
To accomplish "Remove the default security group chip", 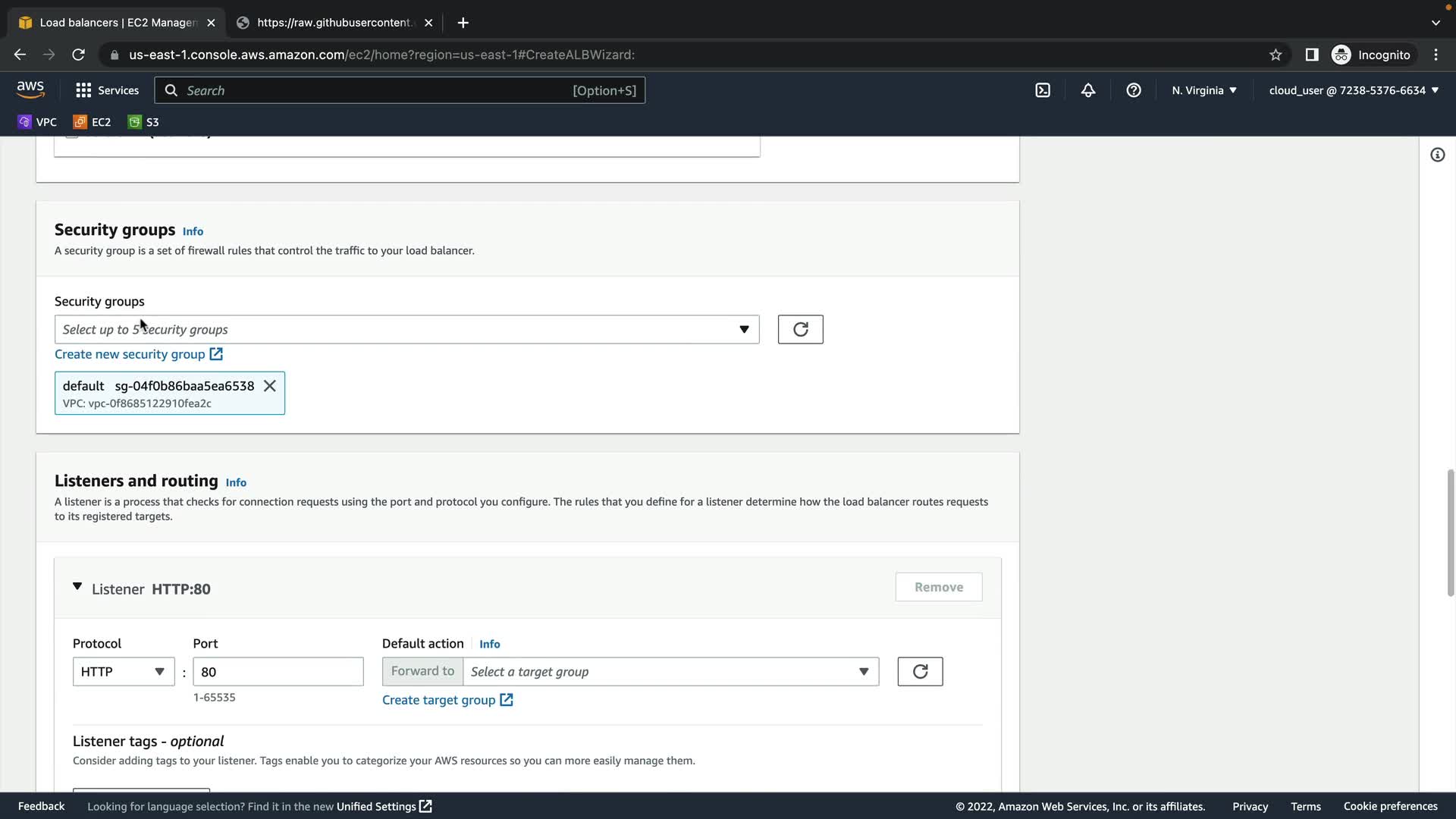I will click(x=269, y=386).
